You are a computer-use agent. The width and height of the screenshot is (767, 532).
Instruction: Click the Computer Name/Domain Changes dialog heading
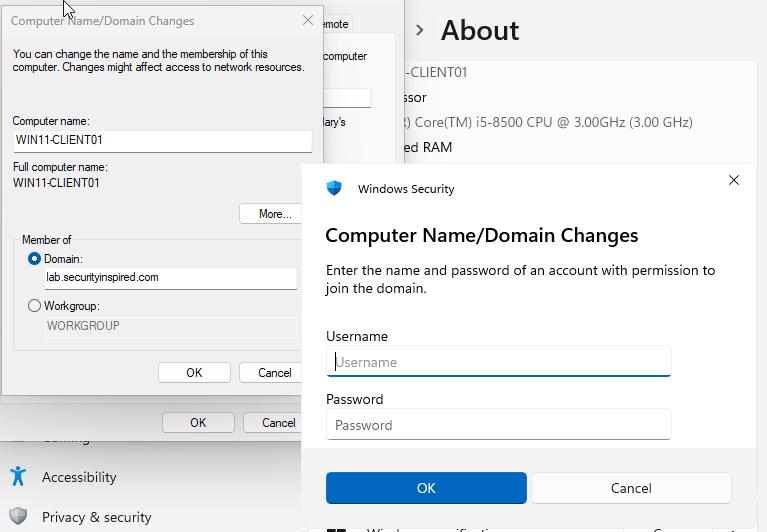(x=481, y=235)
